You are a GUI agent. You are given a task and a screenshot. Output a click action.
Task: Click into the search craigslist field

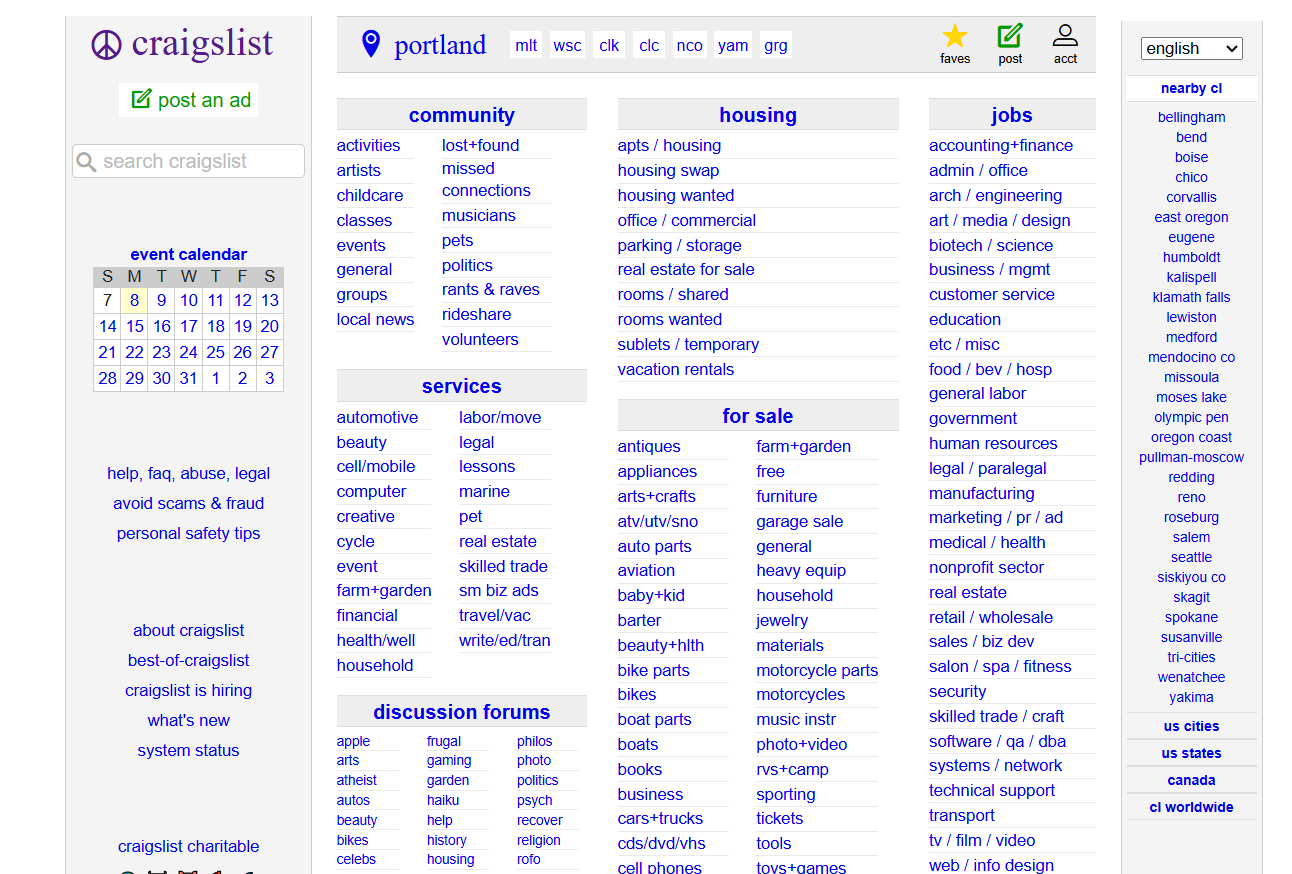click(x=188, y=161)
